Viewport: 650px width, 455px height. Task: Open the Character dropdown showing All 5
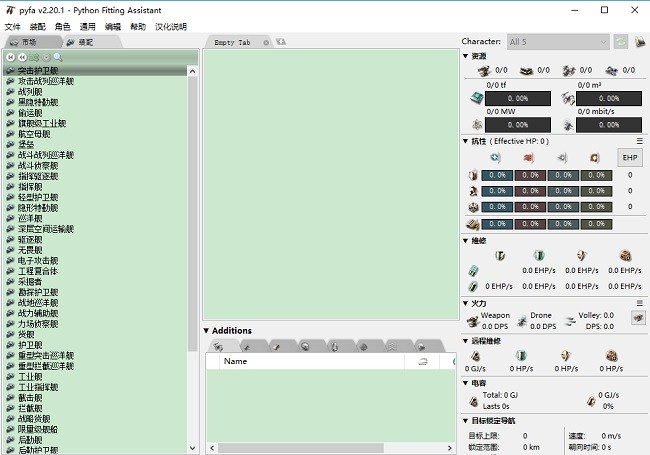tap(558, 42)
